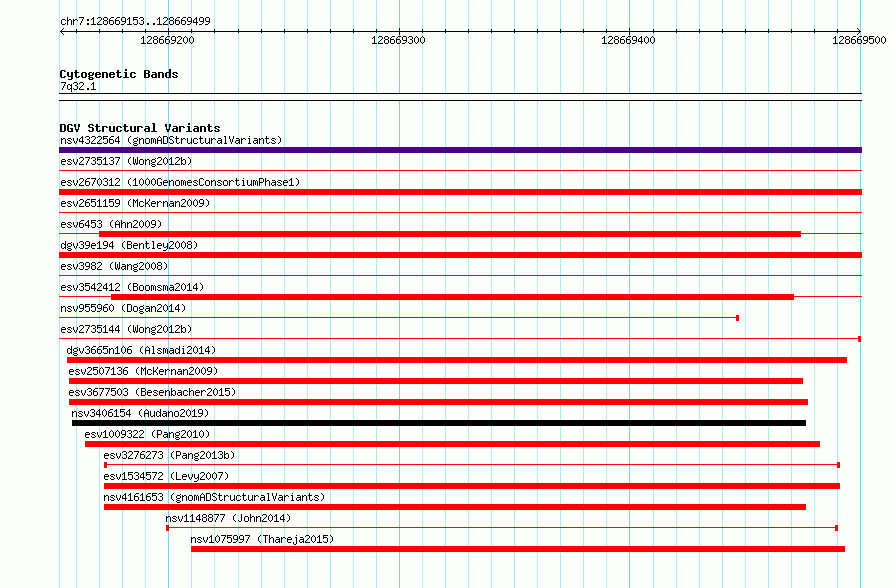Select the esv1534572 red bar

(472, 486)
